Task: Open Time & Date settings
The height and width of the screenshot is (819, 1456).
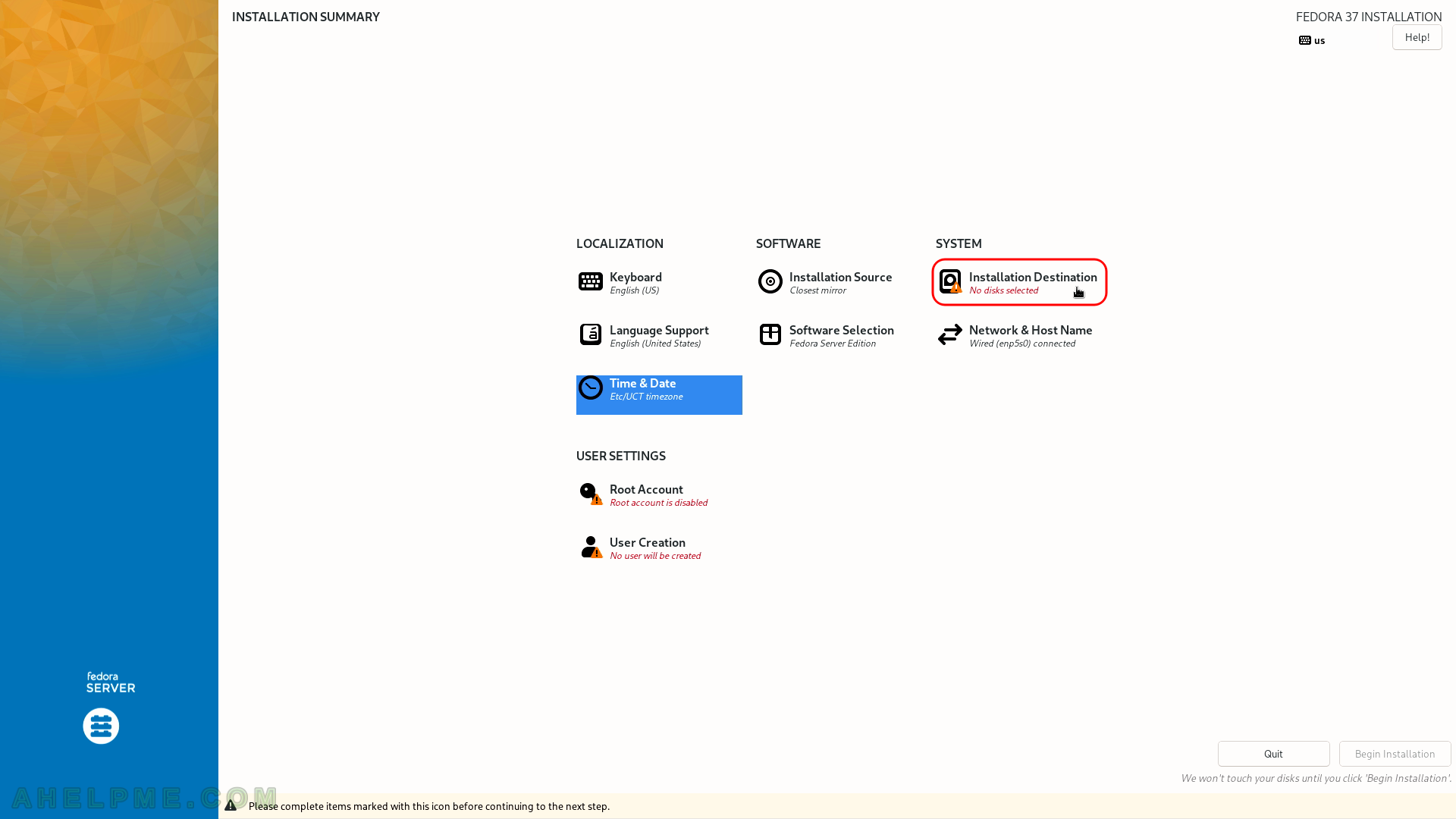Action: [x=659, y=395]
